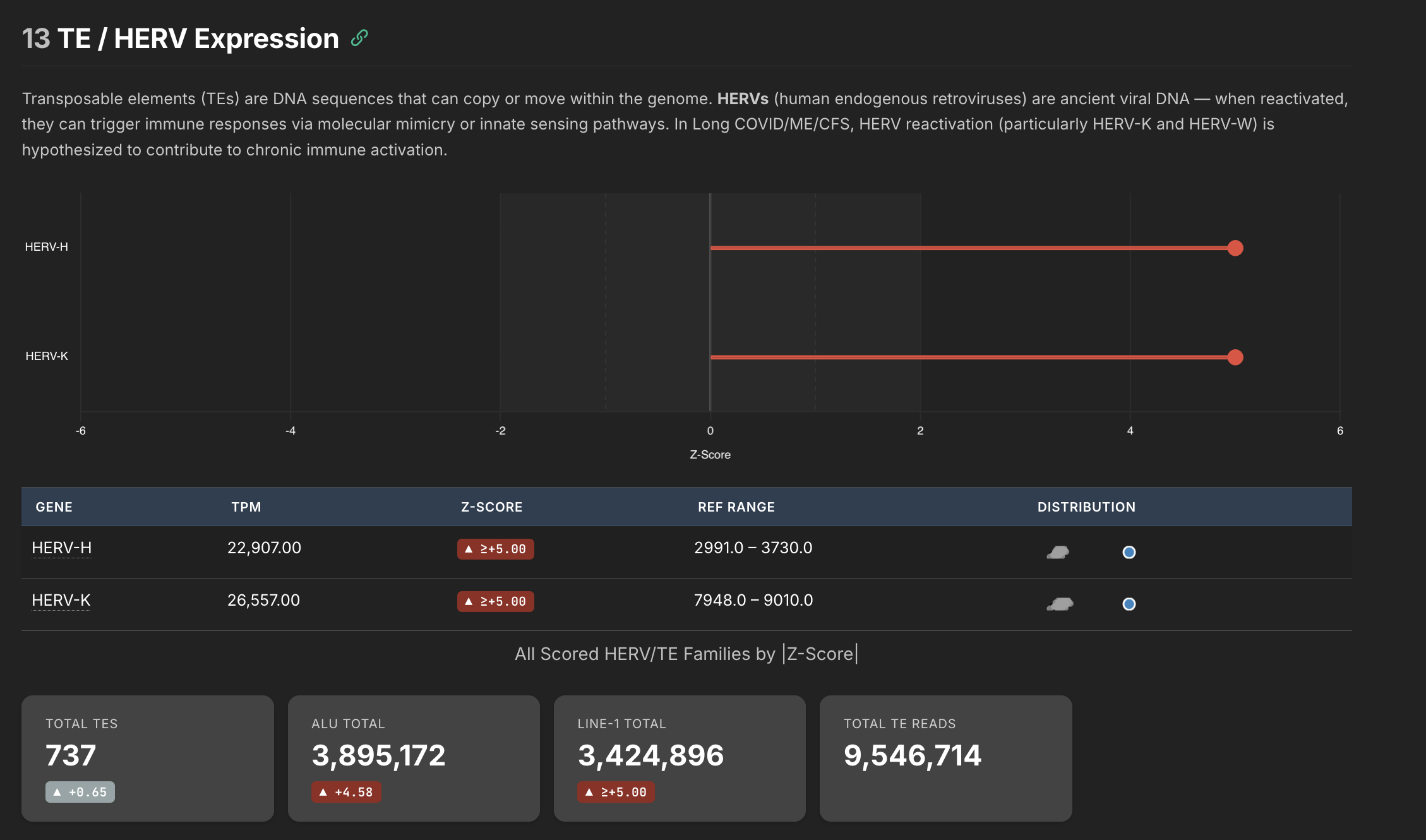Click the Alu Total +4.58 badge

pyautogui.click(x=346, y=792)
